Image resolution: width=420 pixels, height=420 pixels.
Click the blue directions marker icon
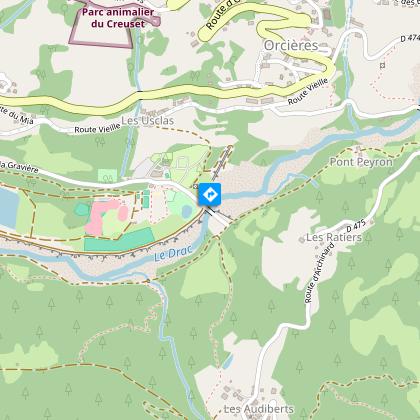coord(210,194)
